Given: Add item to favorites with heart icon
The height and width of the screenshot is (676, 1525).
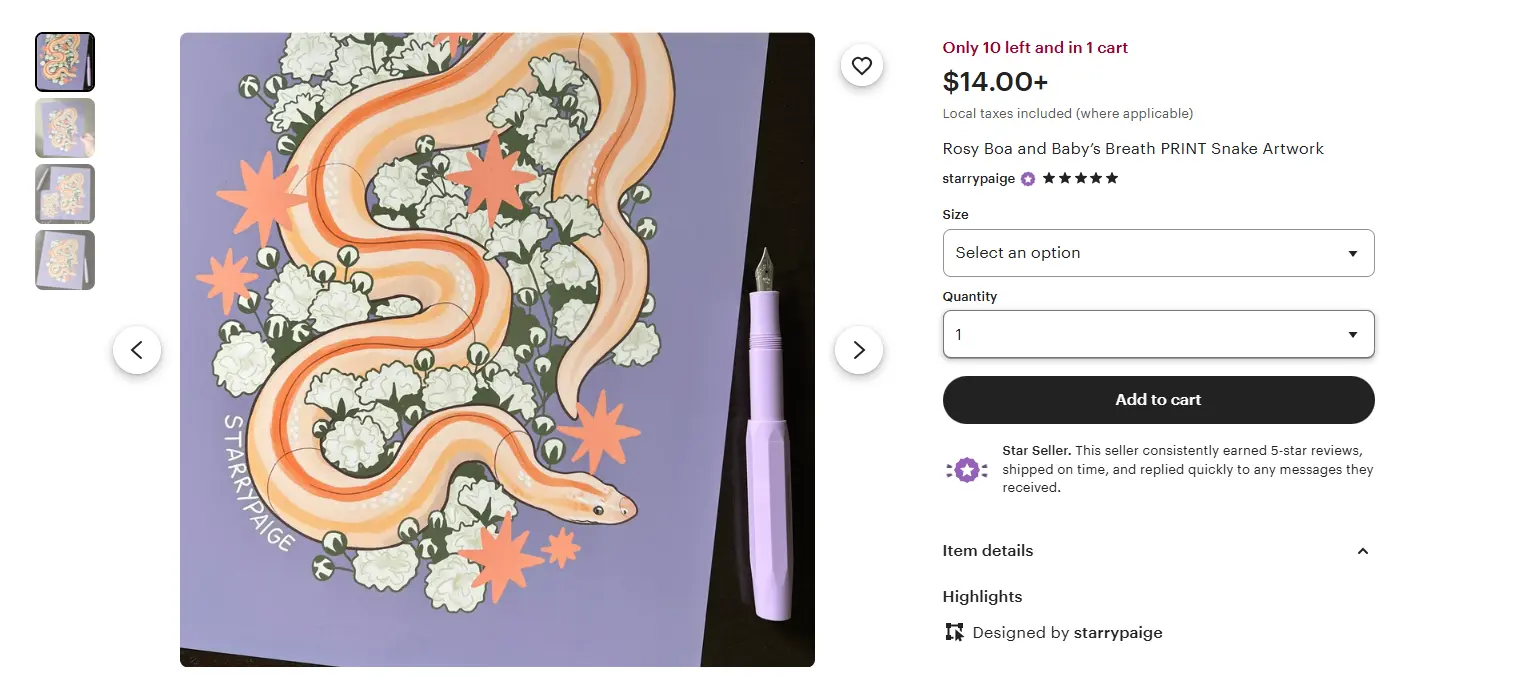Looking at the screenshot, I should (862, 67).
